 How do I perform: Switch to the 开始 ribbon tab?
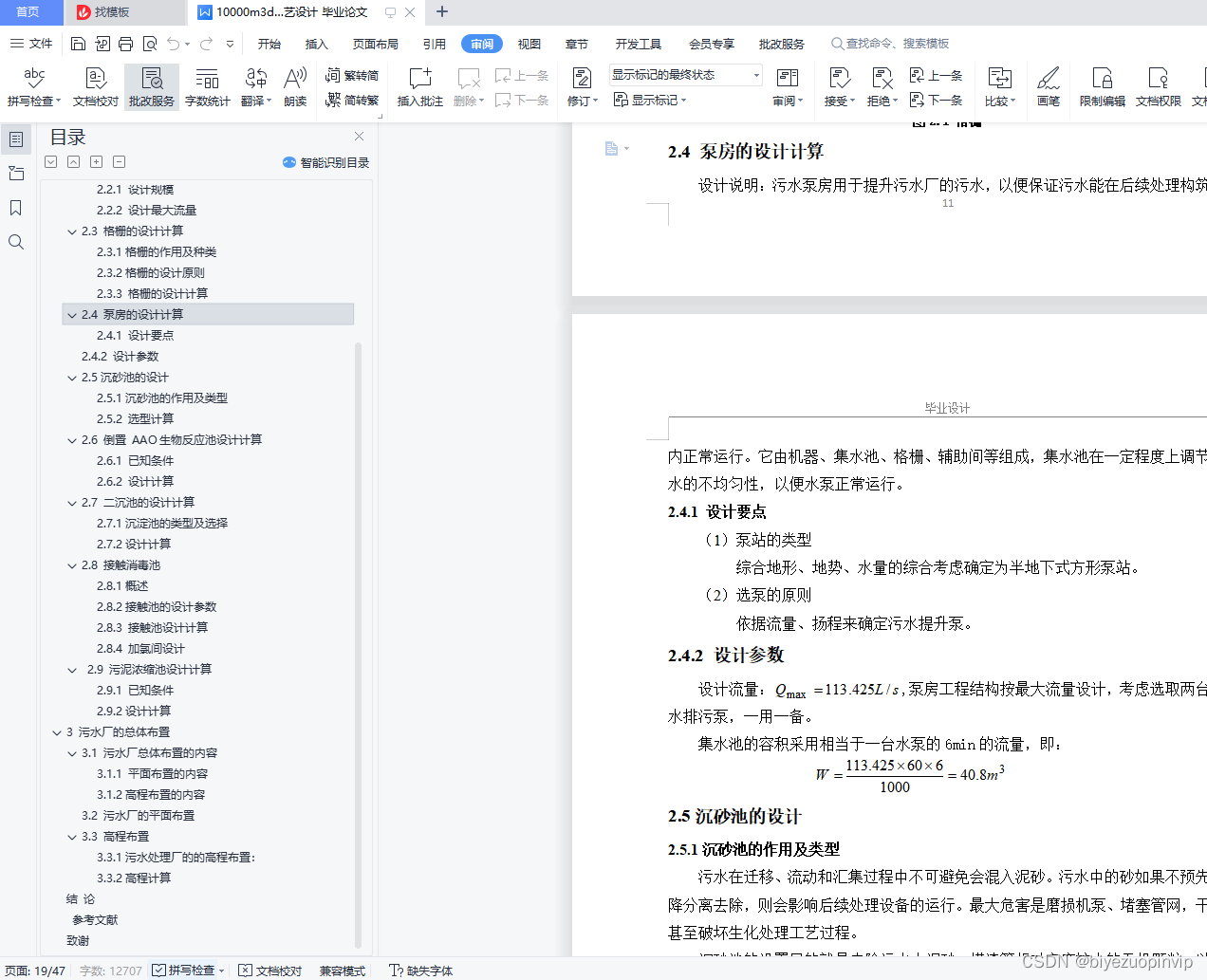269,44
